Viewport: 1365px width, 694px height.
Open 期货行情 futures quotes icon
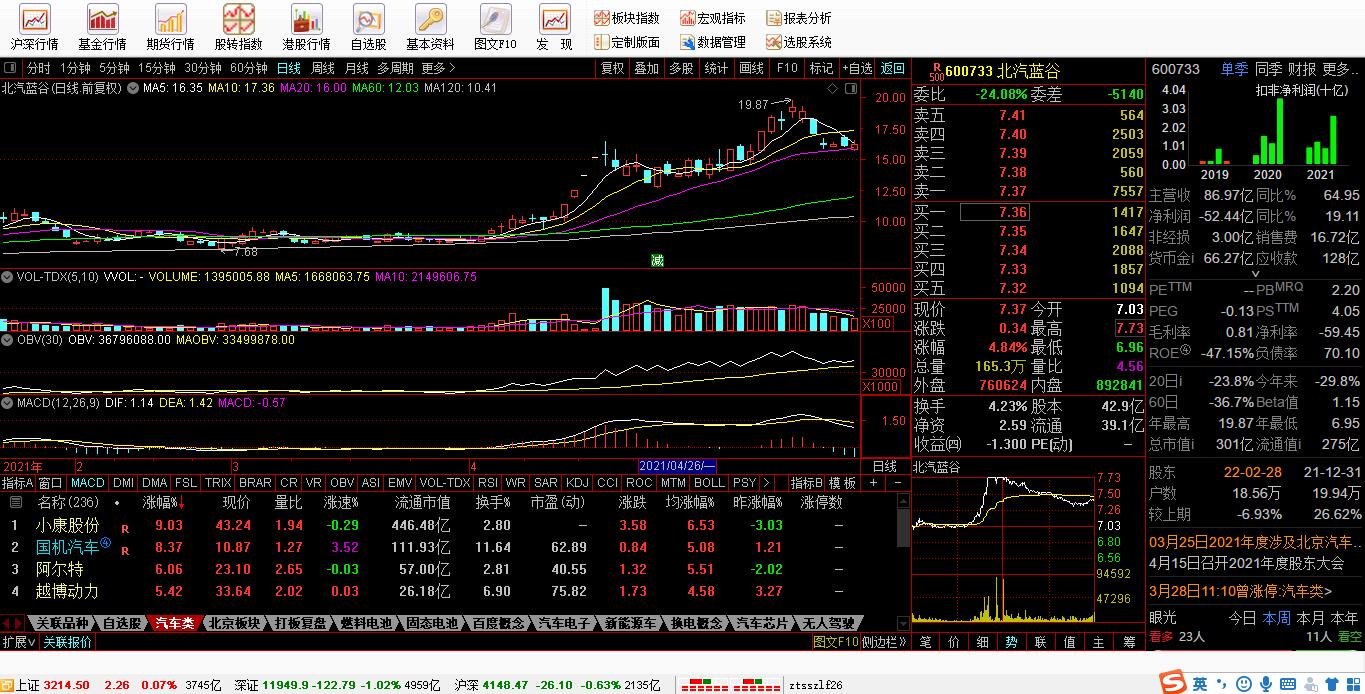tap(170, 28)
